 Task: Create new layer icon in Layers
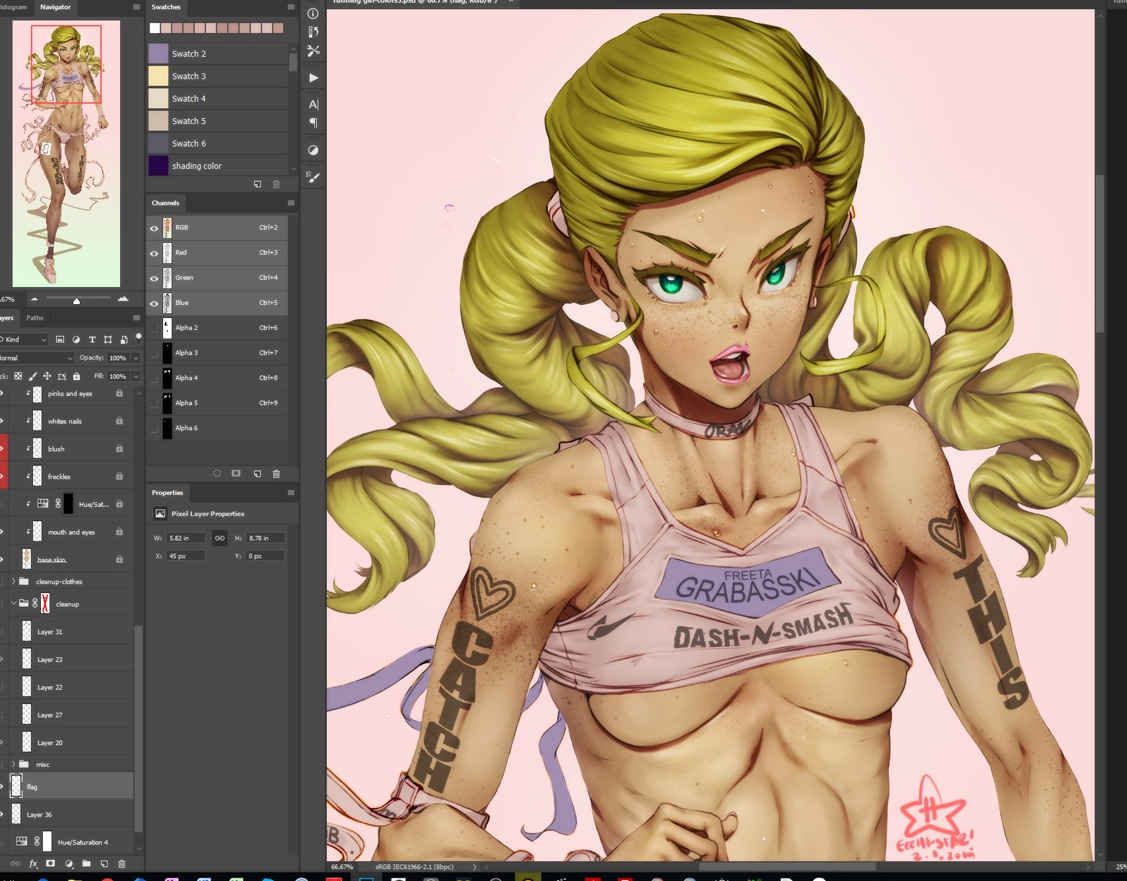[x=104, y=864]
